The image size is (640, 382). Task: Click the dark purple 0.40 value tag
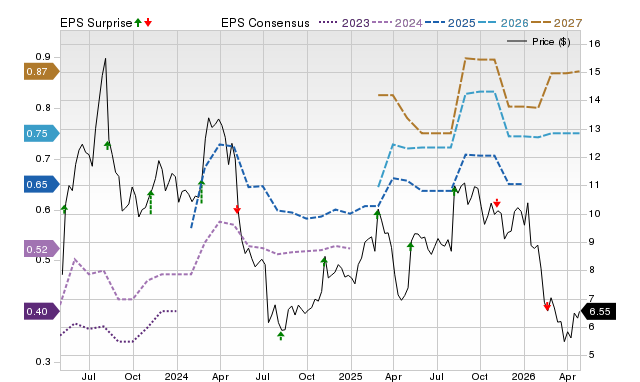point(41,312)
